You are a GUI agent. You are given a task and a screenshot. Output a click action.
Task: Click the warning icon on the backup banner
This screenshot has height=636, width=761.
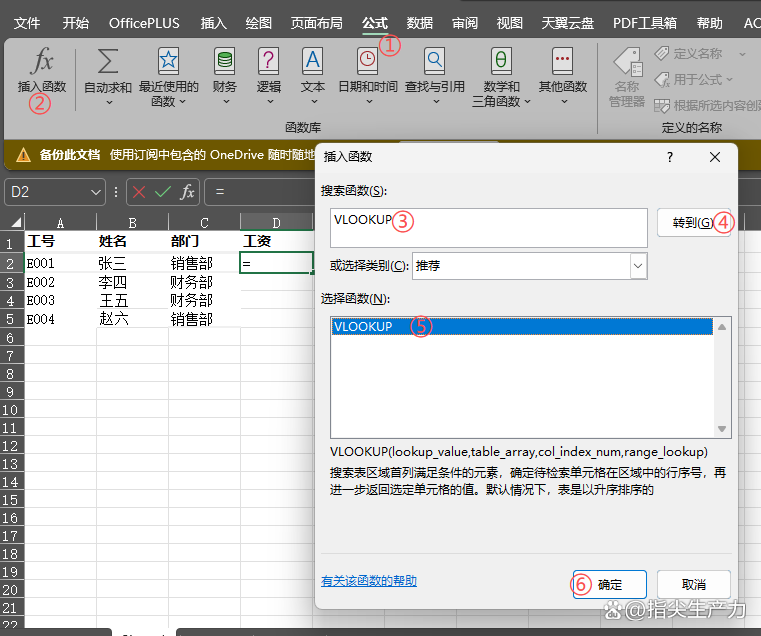point(23,155)
